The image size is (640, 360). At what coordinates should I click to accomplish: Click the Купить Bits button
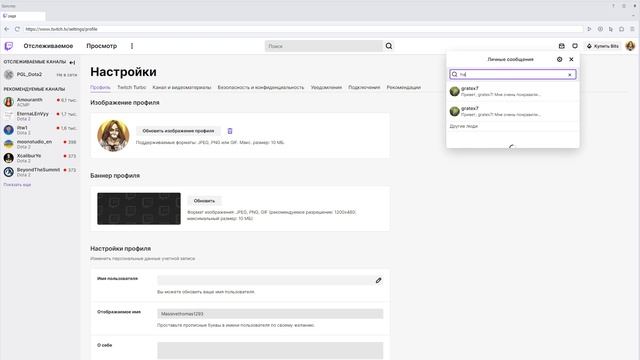pyautogui.click(x=603, y=46)
